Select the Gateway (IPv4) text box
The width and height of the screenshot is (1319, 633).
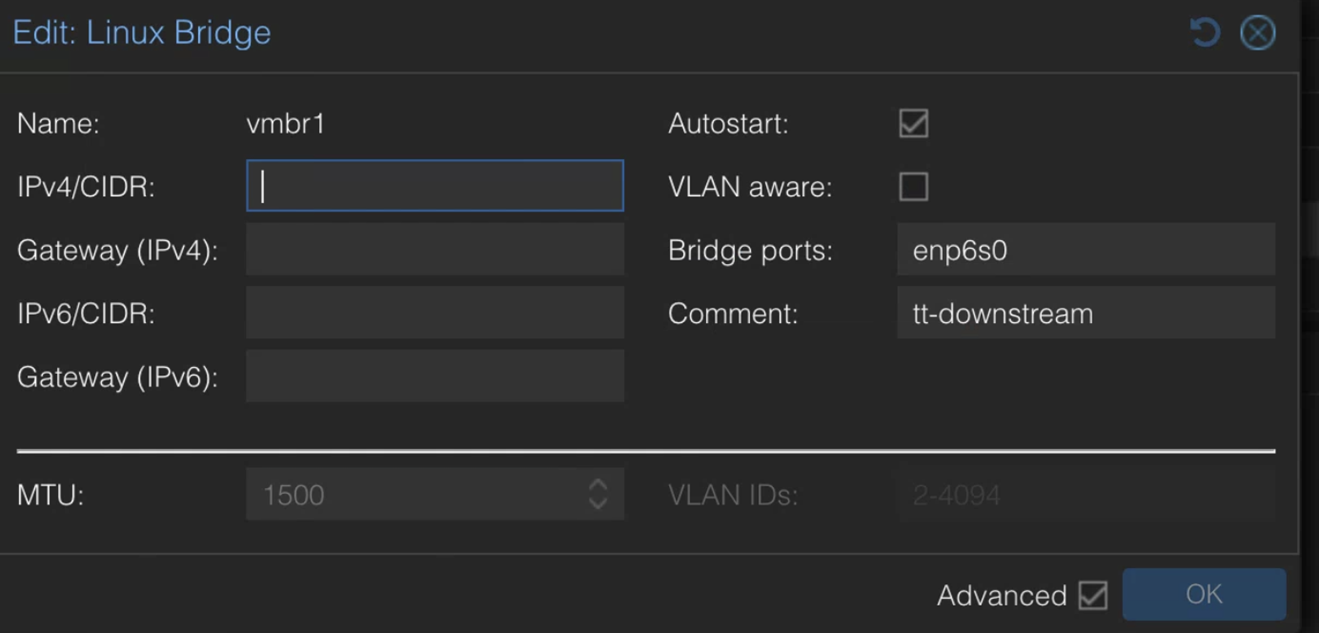click(x=435, y=249)
